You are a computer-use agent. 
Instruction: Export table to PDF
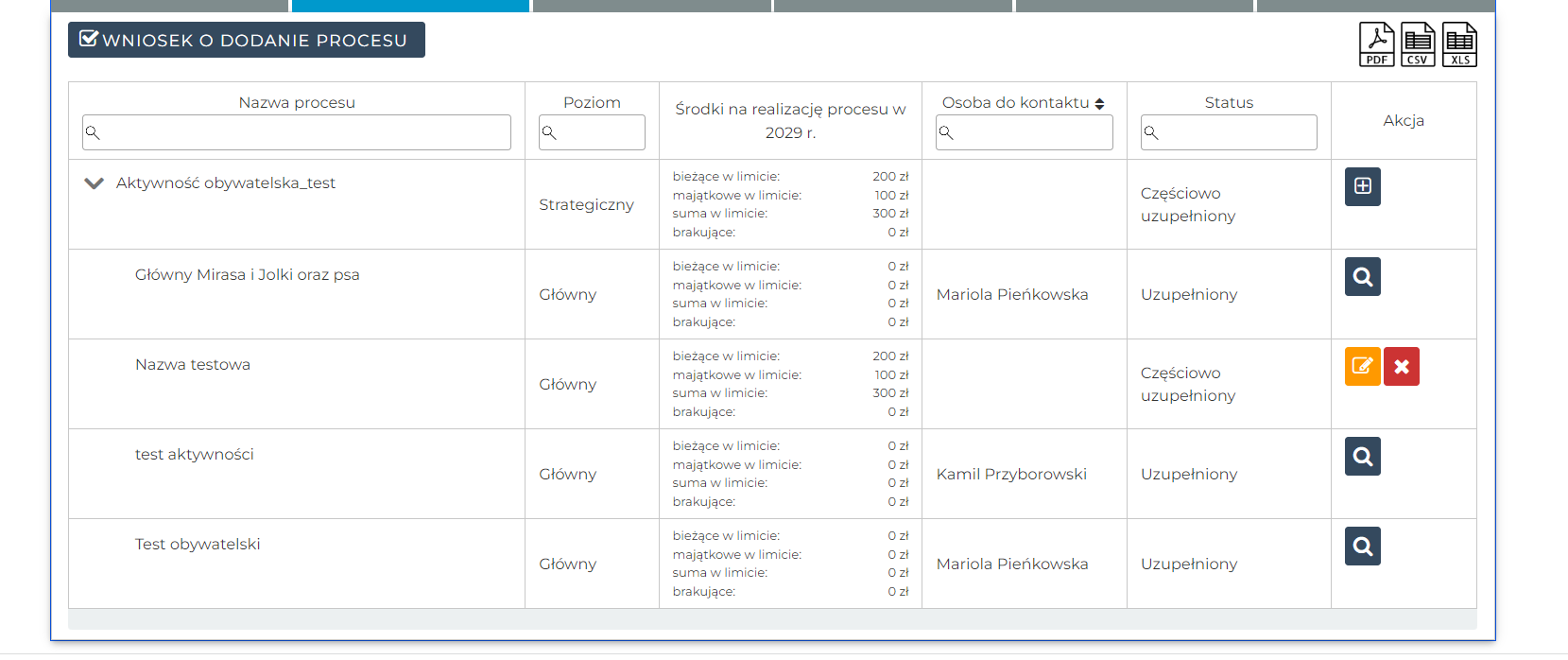1376,44
